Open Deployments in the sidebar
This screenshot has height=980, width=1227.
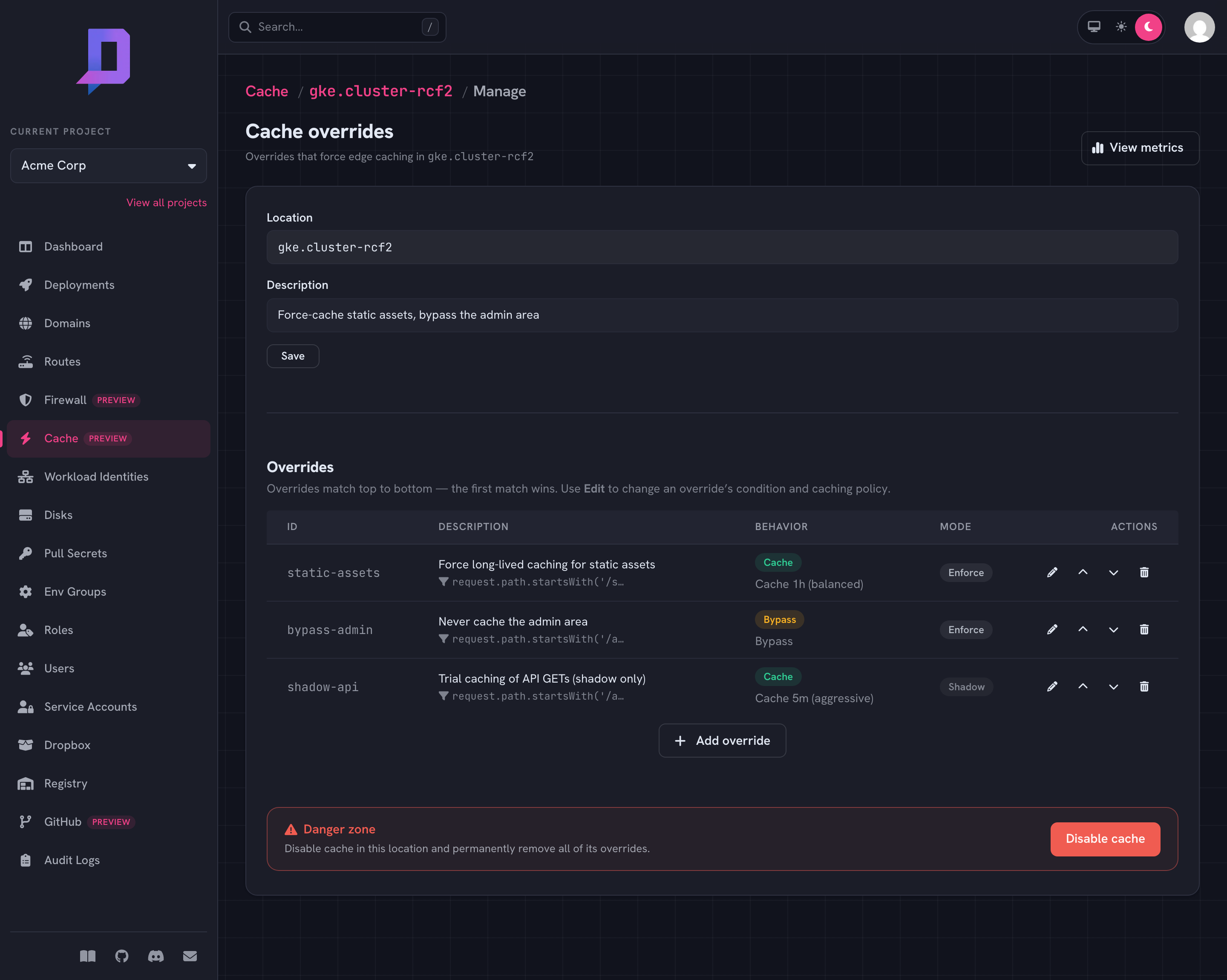pos(108,285)
